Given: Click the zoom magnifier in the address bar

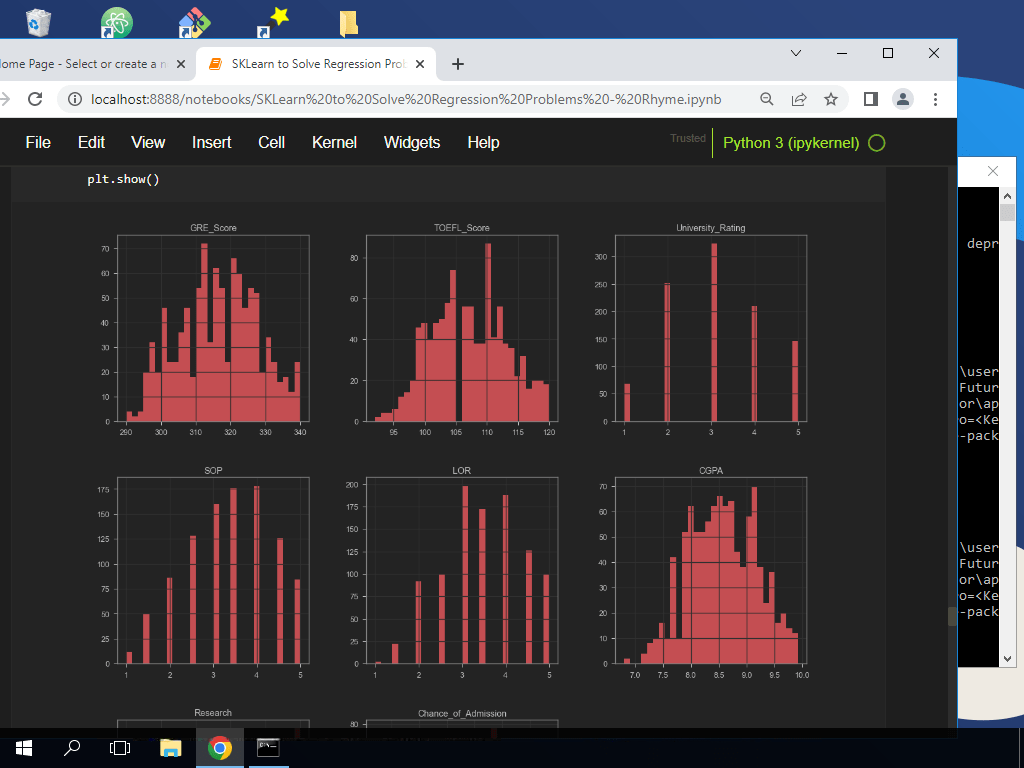Looking at the screenshot, I should tap(765, 99).
